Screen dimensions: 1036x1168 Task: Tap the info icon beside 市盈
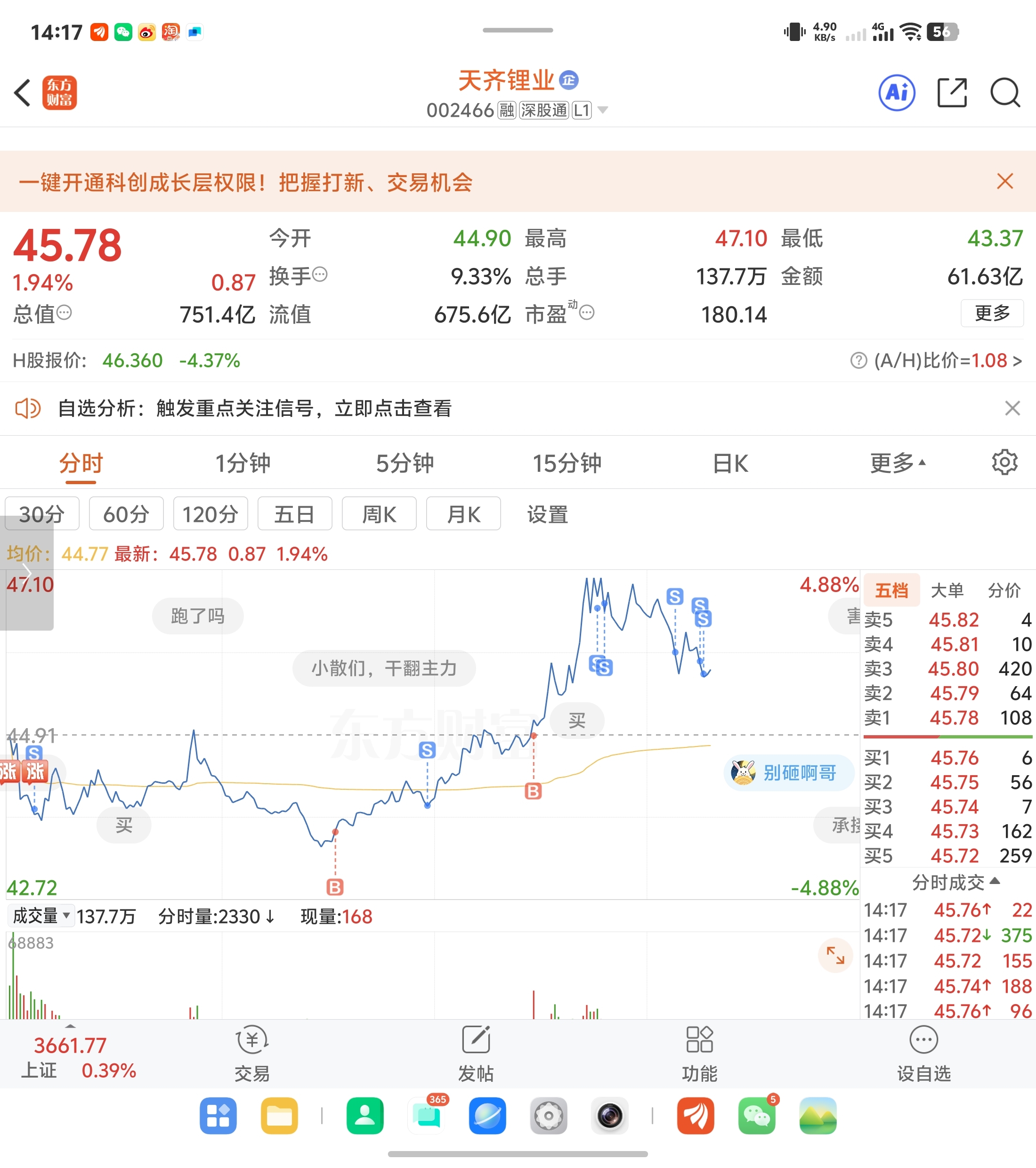587,313
